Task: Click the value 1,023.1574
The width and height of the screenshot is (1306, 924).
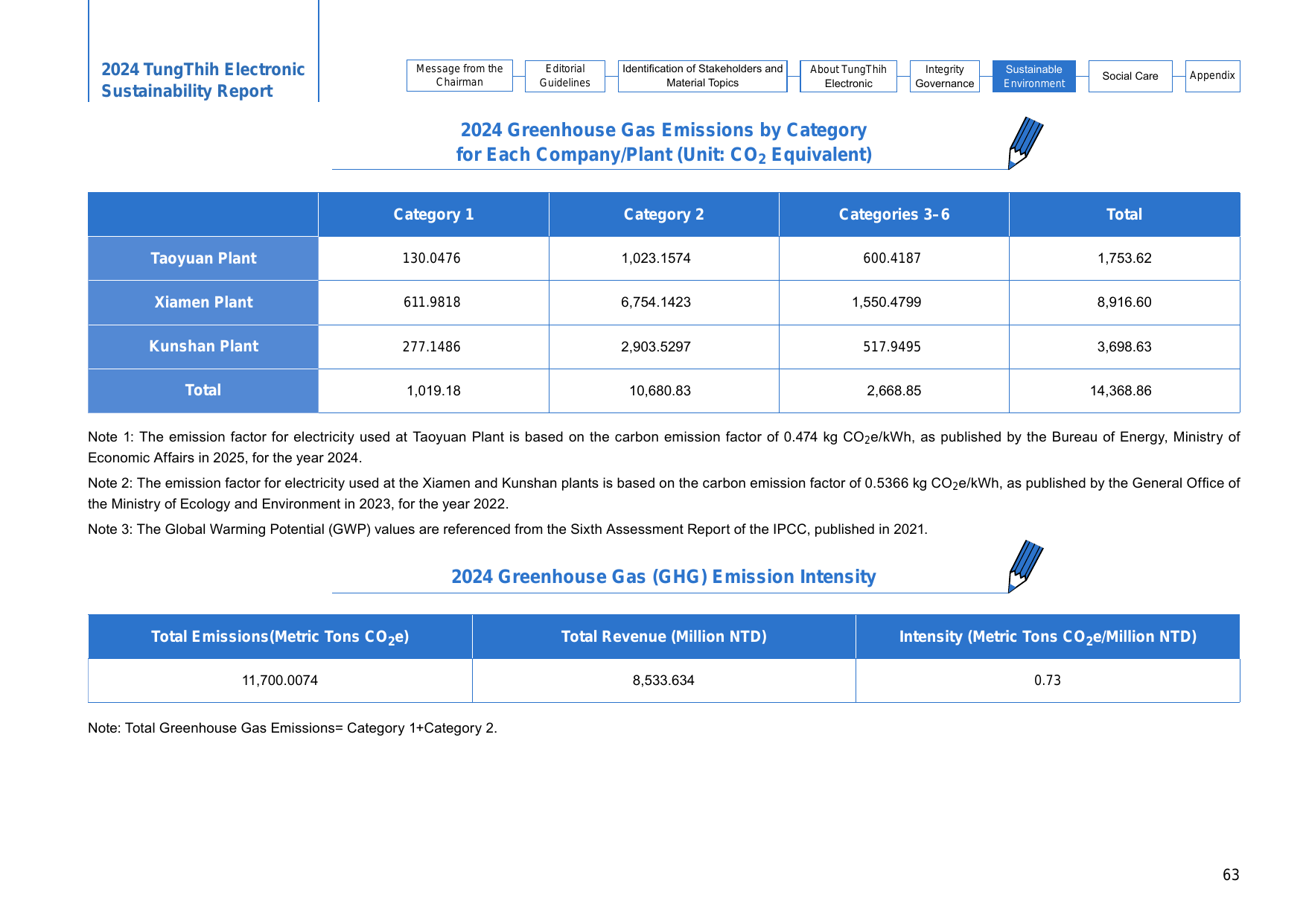Action: (656, 258)
